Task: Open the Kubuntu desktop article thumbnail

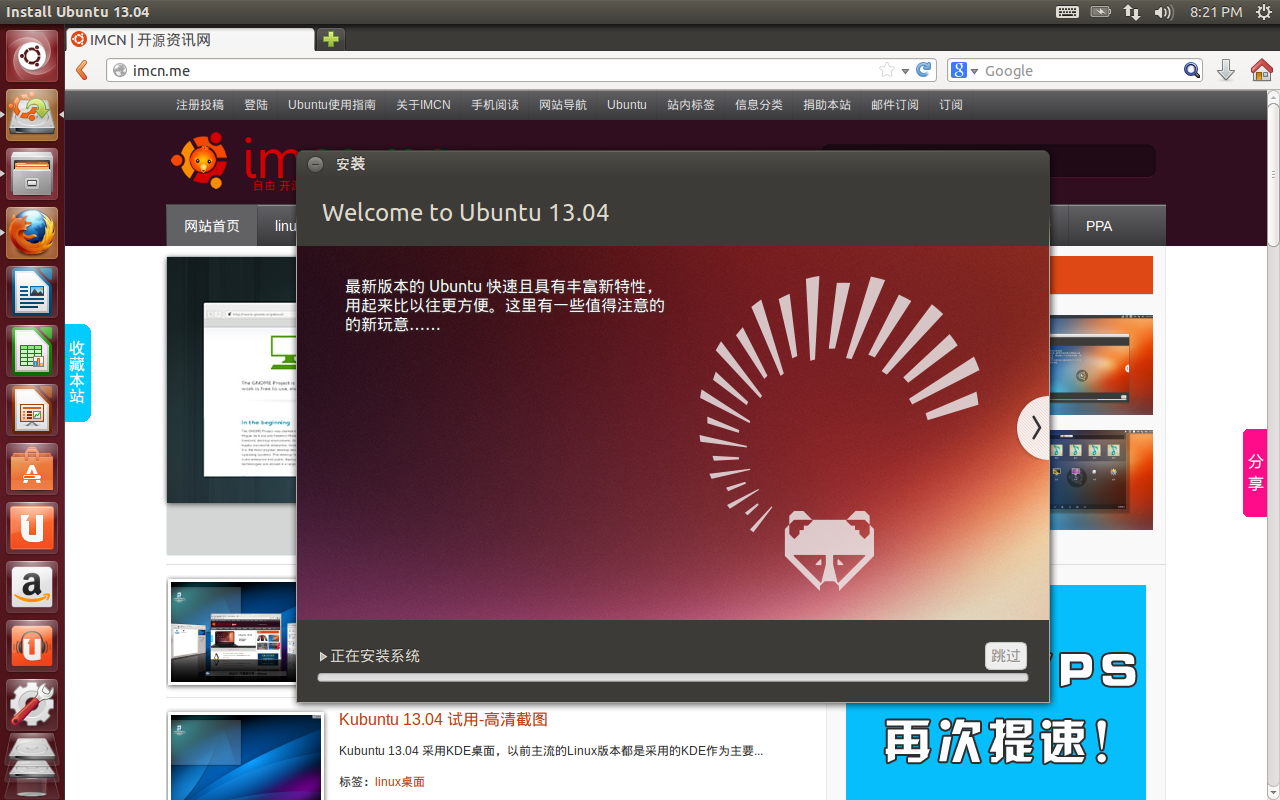Action: pyautogui.click(x=247, y=757)
